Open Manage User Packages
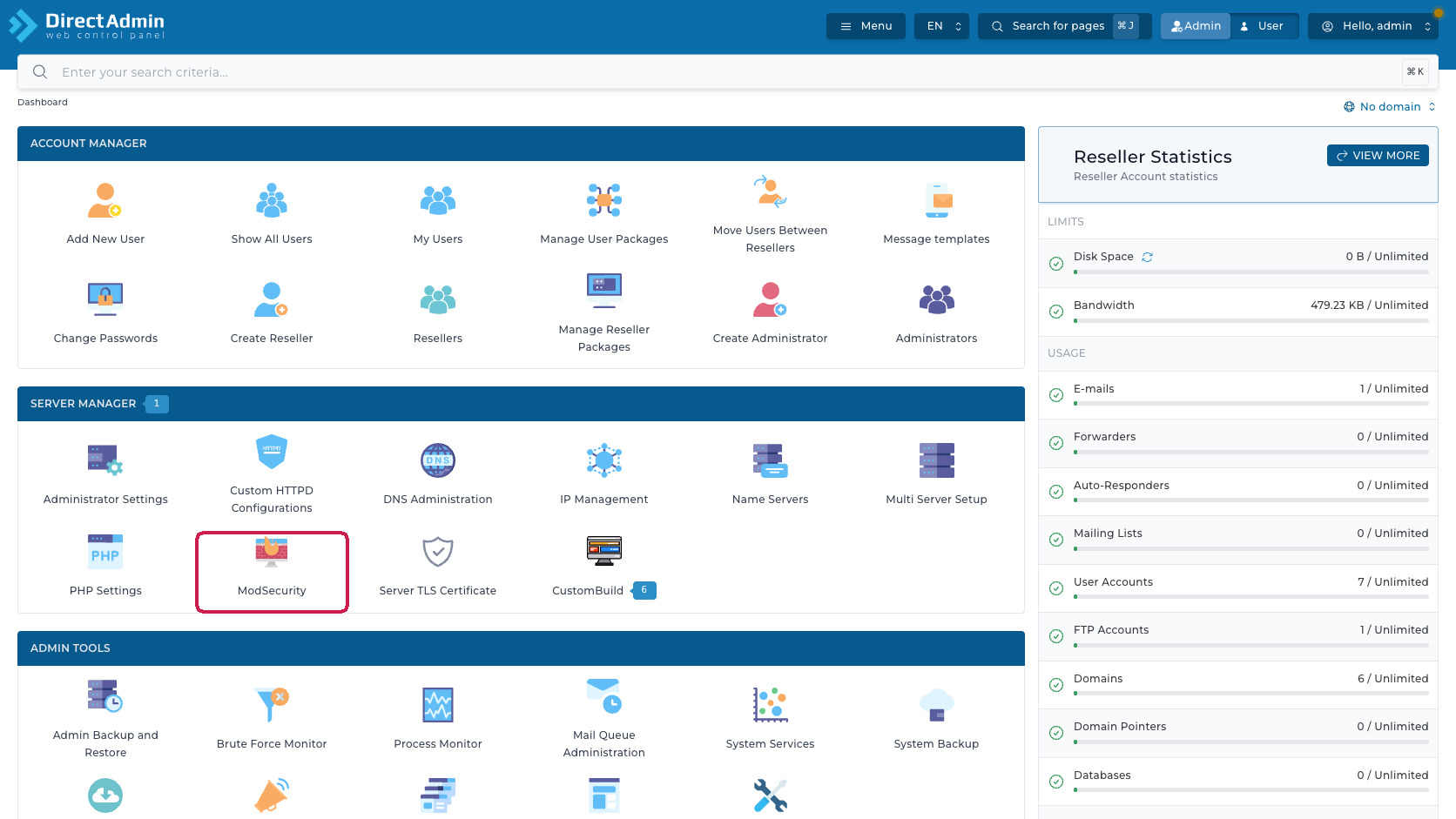The width and height of the screenshot is (1456, 819). (604, 215)
